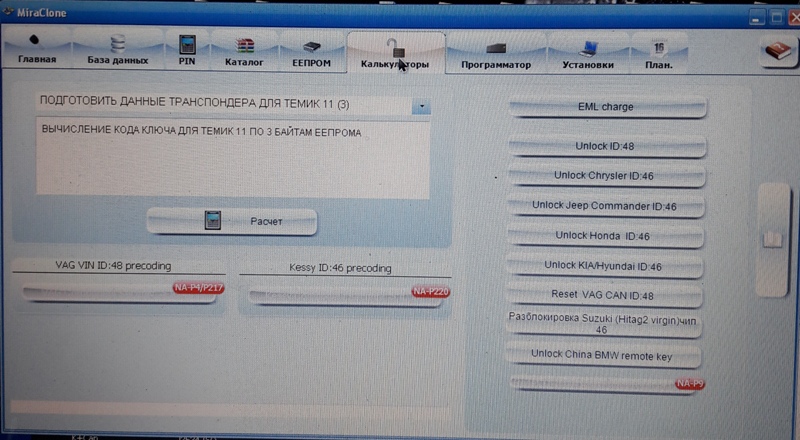Click the NA-P4/P217 red badge
Viewport: 800px width, 440px height.
(x=198, y=288)
